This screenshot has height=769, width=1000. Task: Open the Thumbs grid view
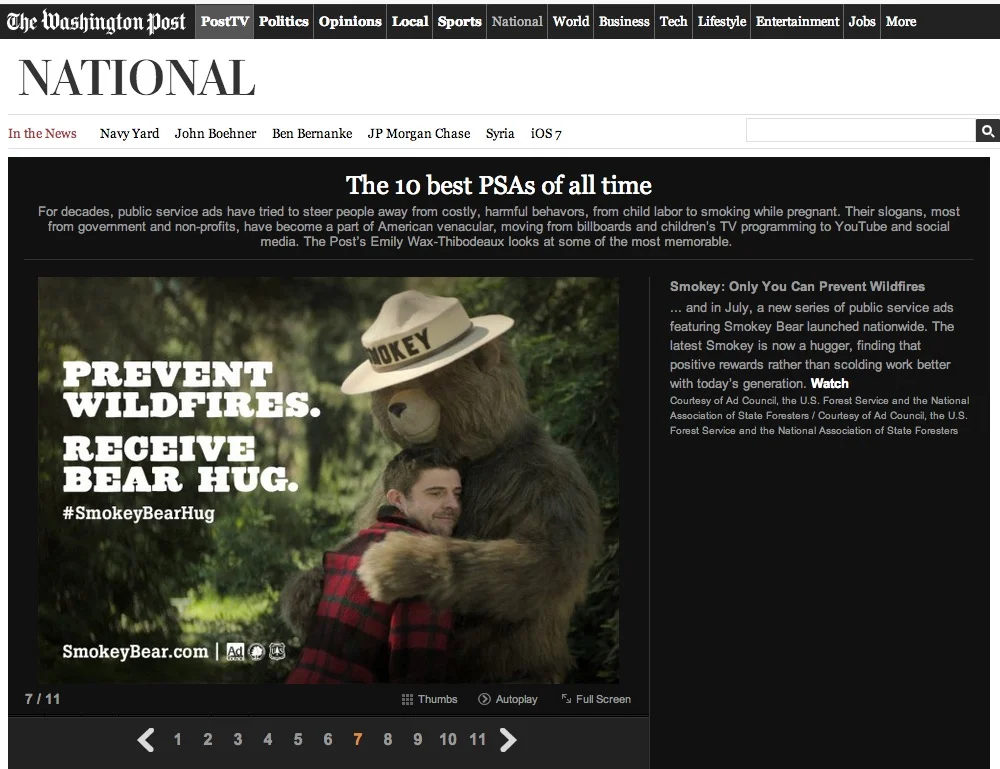point(429,699)
